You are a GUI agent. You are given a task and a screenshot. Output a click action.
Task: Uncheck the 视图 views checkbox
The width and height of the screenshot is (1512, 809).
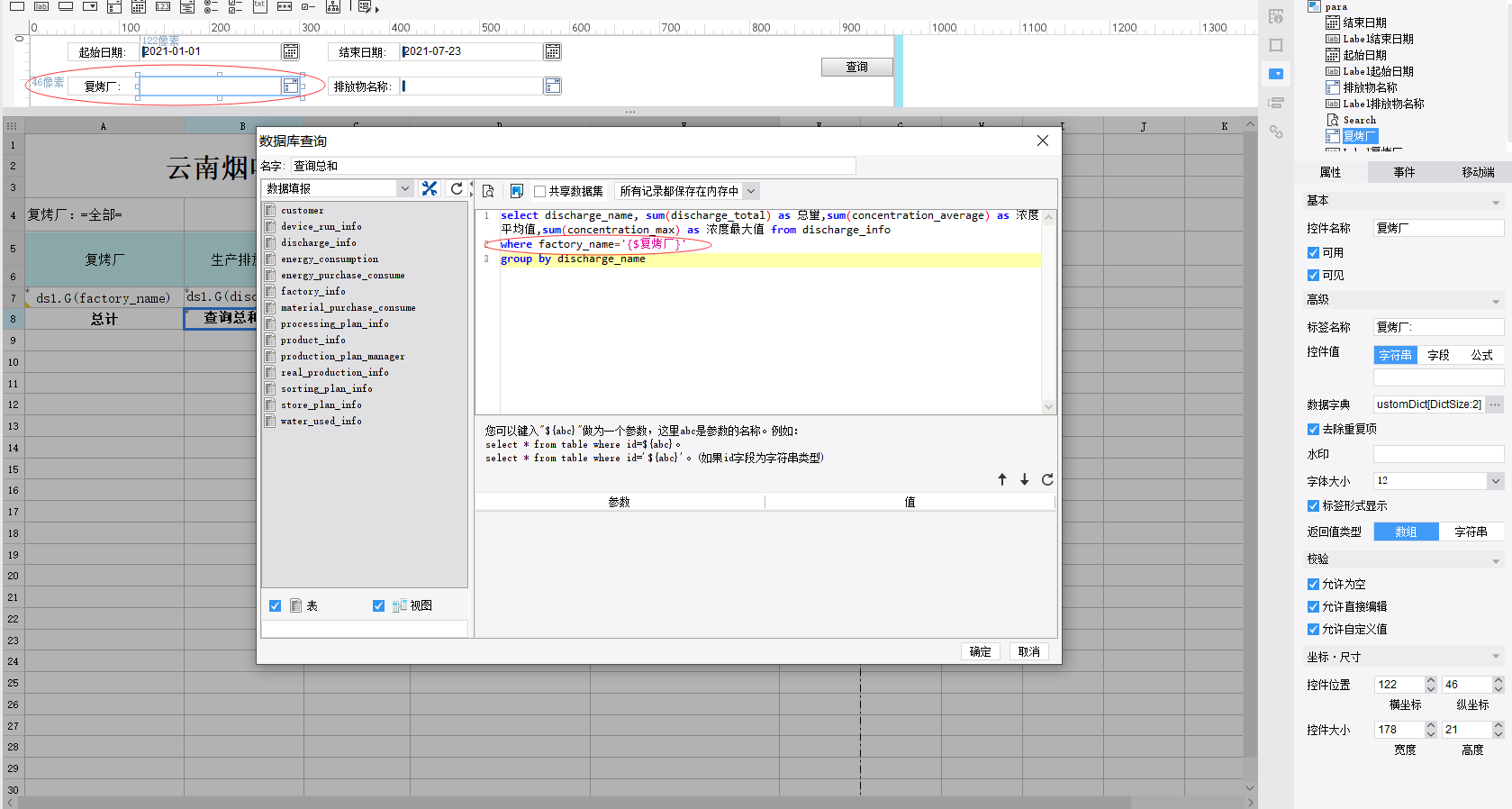379,605
